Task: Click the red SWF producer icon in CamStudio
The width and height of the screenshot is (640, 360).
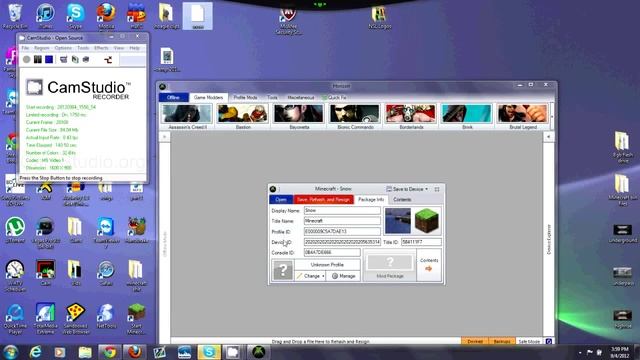Action: pos(108,60)
